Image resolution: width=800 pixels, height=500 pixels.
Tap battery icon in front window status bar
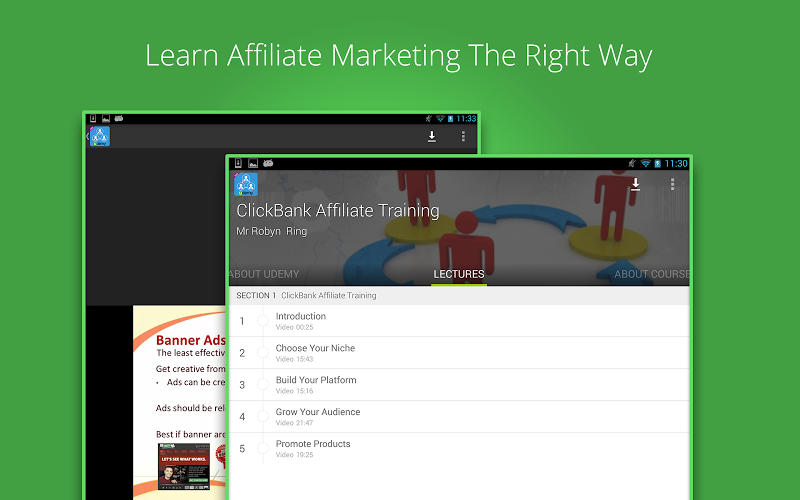click(658, 163)
